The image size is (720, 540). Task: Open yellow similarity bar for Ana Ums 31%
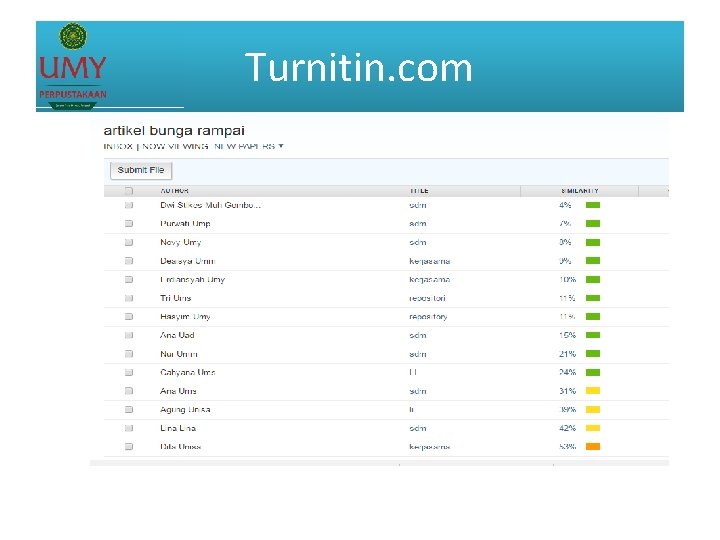coord(593,391)
